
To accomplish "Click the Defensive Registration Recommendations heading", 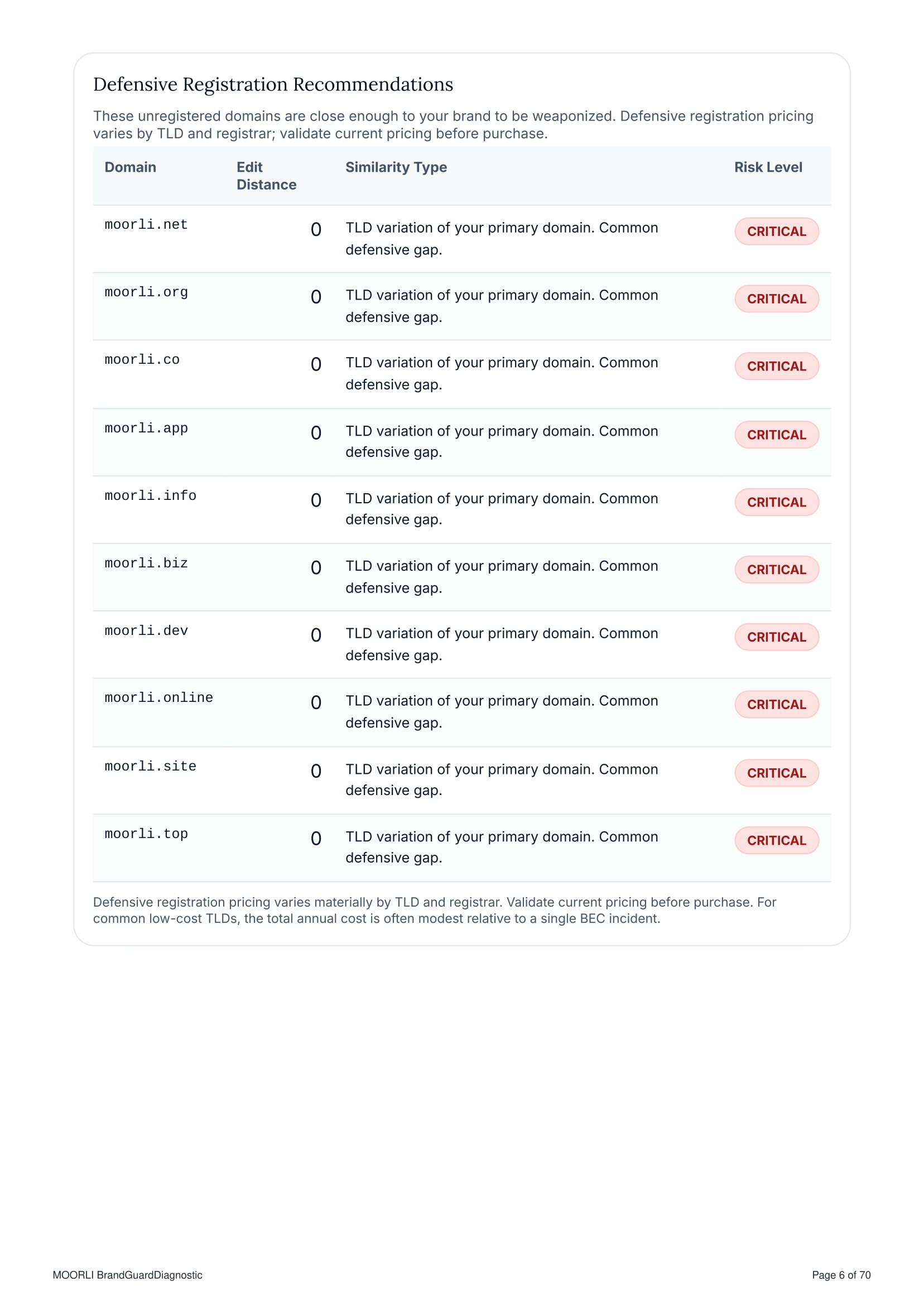I will [x=273, y=84].
